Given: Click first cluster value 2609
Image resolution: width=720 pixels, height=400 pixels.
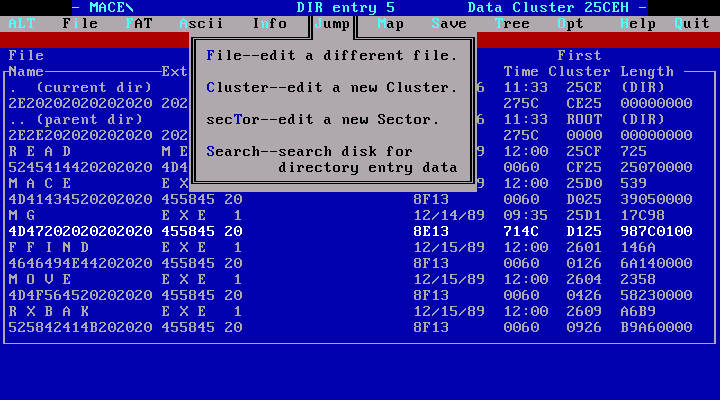Looking at the screenshot, I should pos(584,312).
